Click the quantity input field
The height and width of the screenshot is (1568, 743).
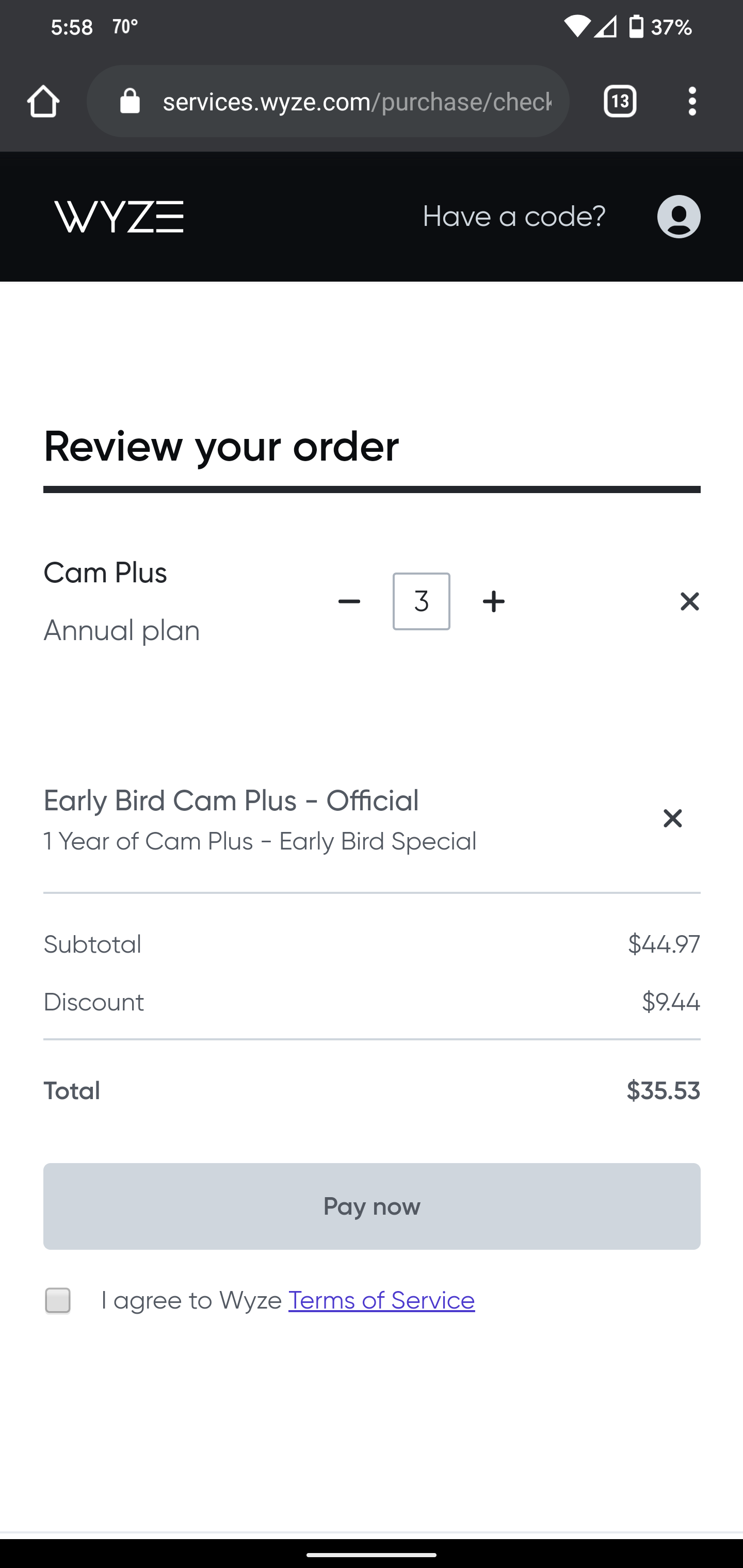click(422, 601)
